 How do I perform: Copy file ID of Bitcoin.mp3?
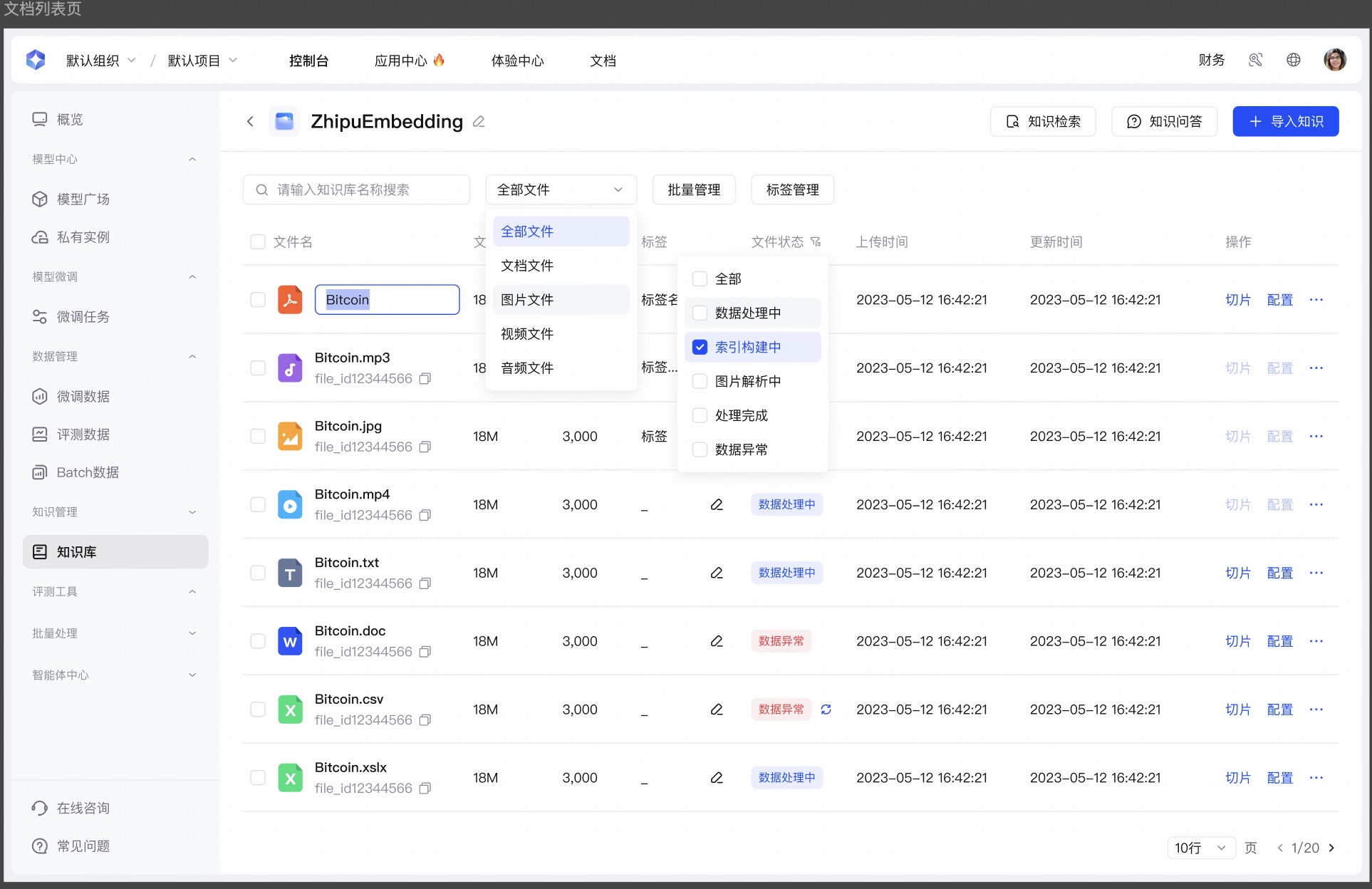425,378
